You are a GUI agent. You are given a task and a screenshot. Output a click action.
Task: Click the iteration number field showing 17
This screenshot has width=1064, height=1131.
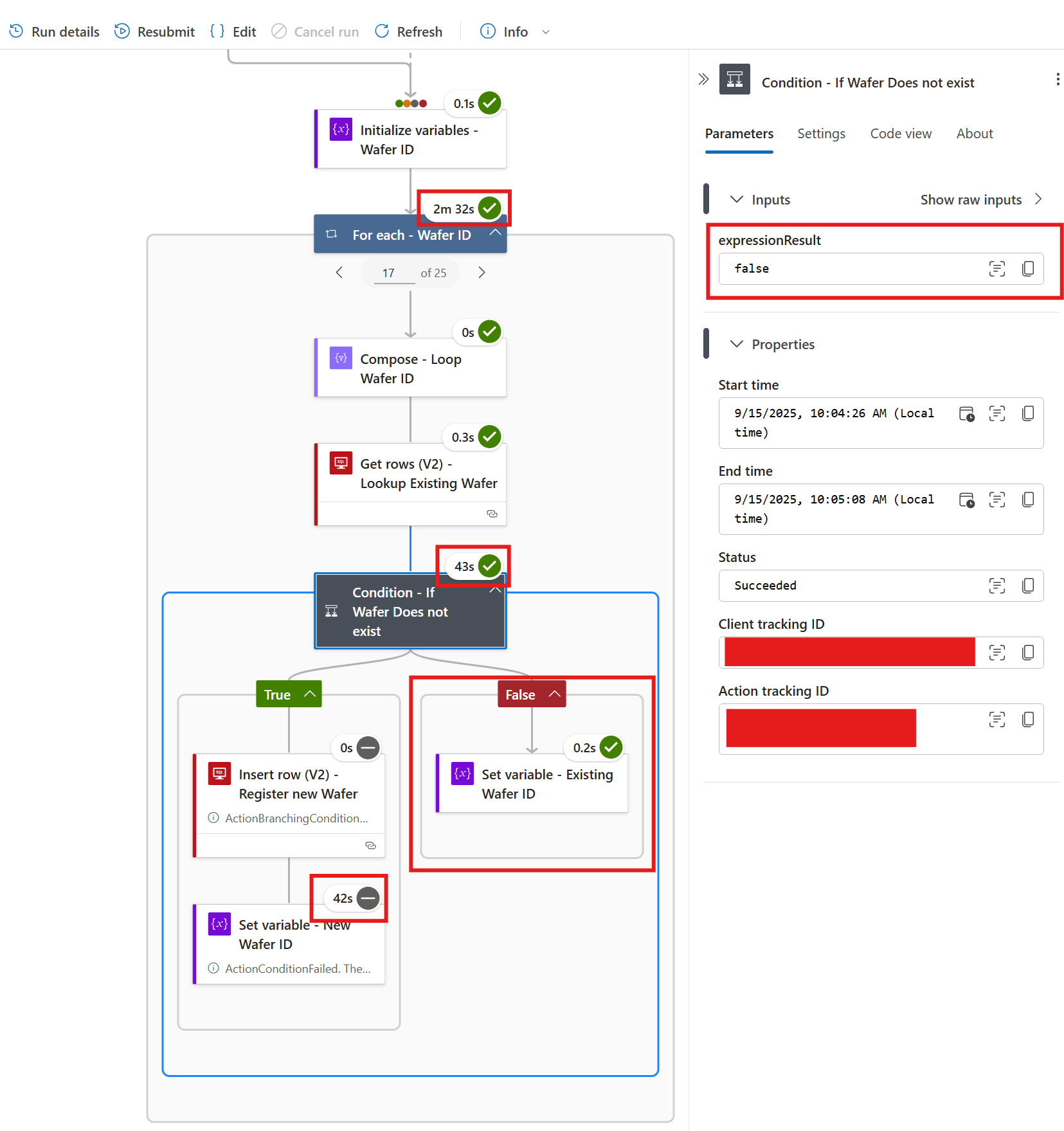pos(389,272)
